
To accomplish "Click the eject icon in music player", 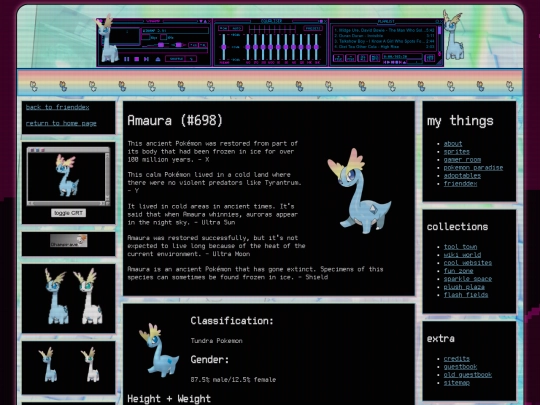I will pos(158,59).
